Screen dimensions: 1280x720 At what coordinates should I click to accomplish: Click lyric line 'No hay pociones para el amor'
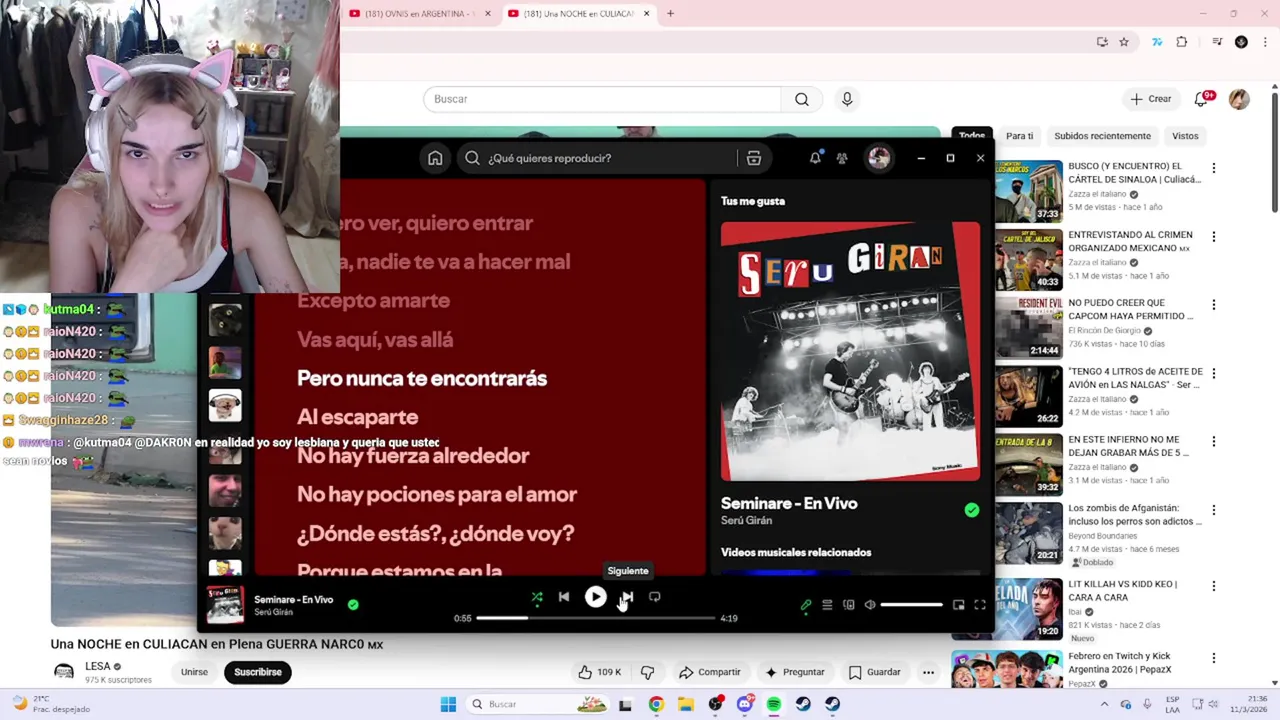click(x=437, y=494)
